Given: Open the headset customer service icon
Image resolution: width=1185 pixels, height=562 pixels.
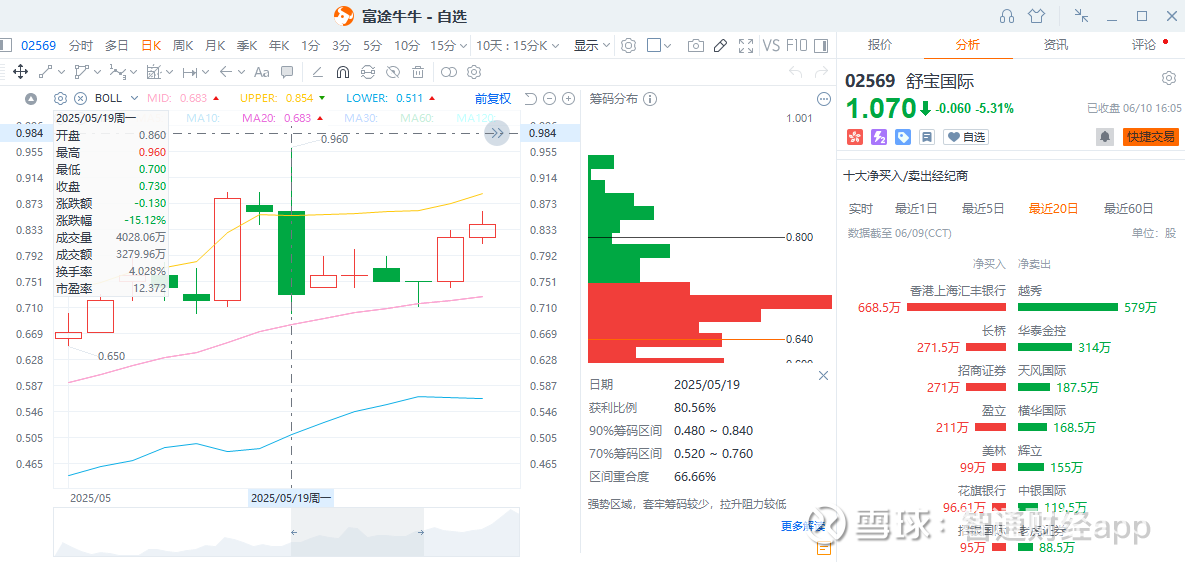Looking at the screenshot, I should pos(1006,16).
